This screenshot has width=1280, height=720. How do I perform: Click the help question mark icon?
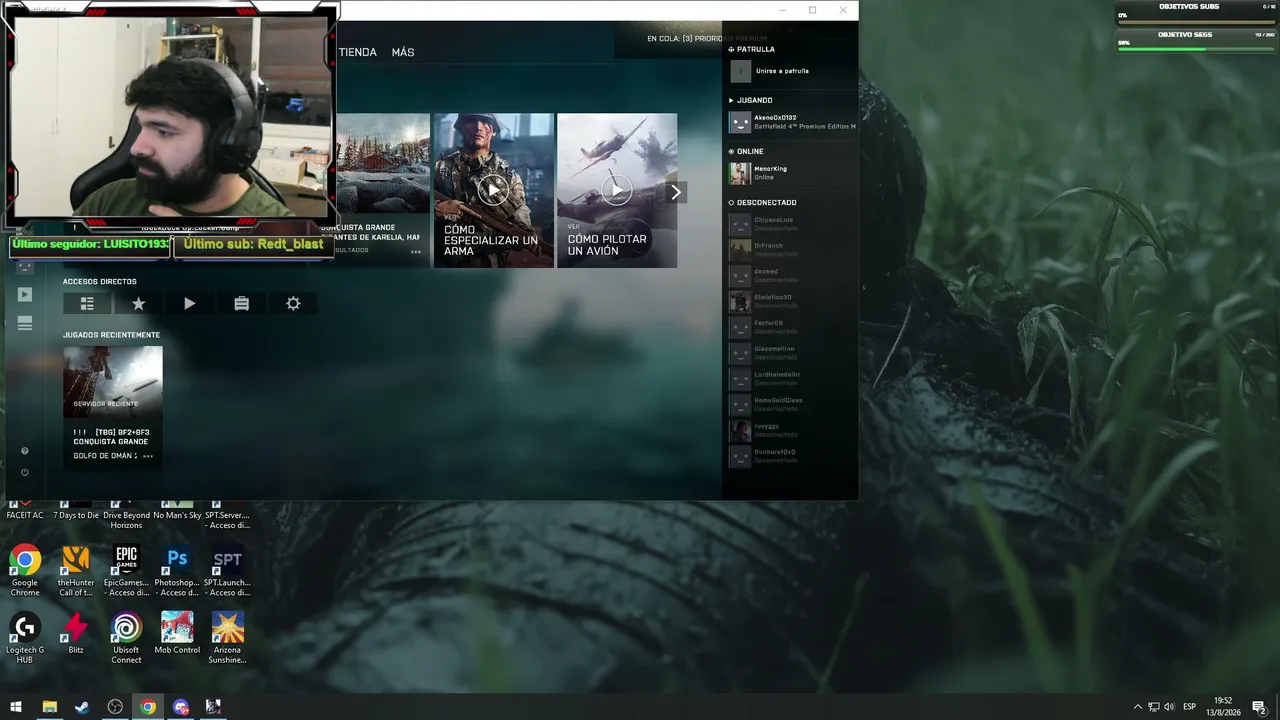[x=25, y=451]
